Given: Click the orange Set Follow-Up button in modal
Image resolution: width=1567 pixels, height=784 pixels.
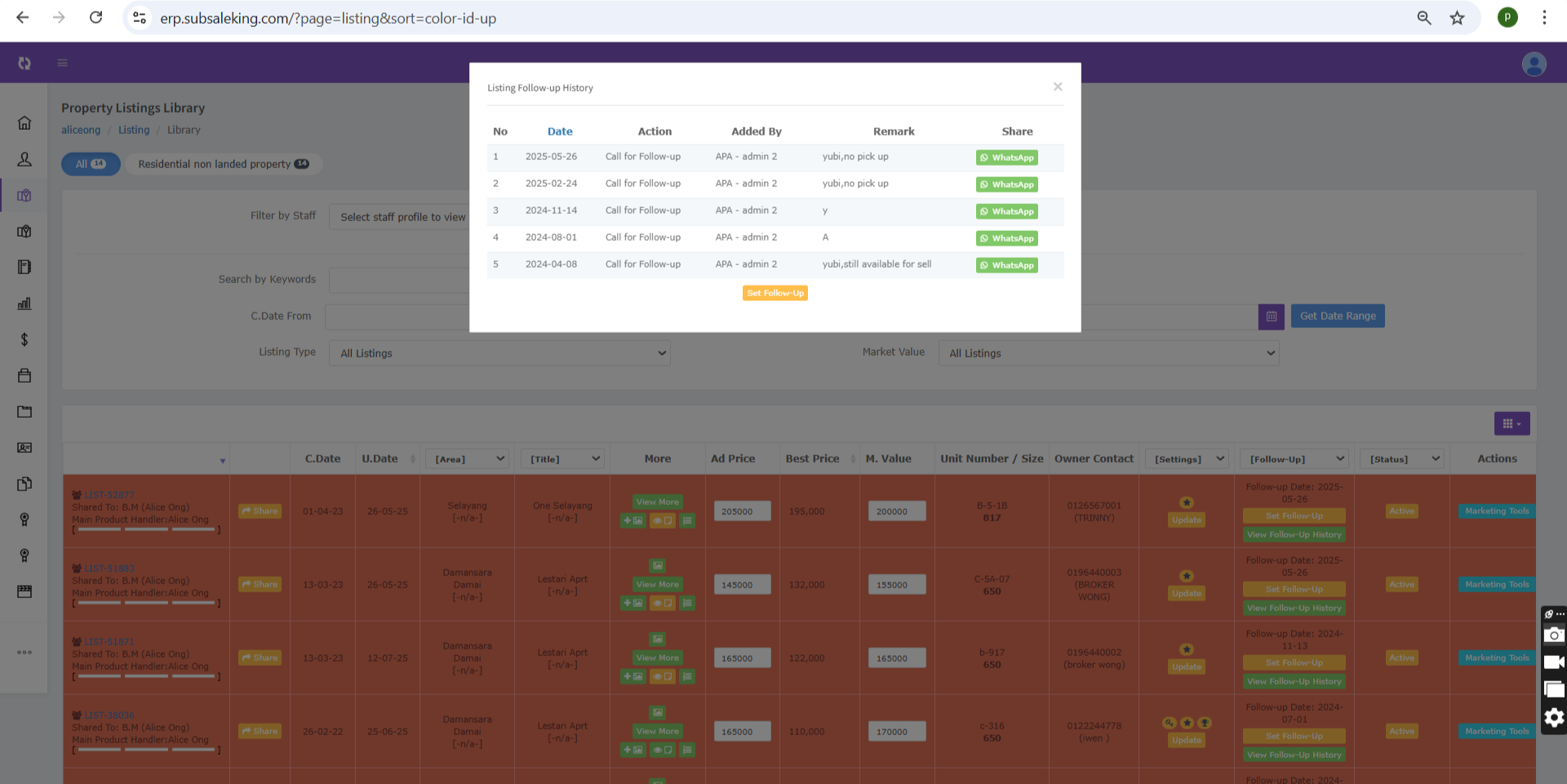Looking at the screenshot, I should coord(775,293).
